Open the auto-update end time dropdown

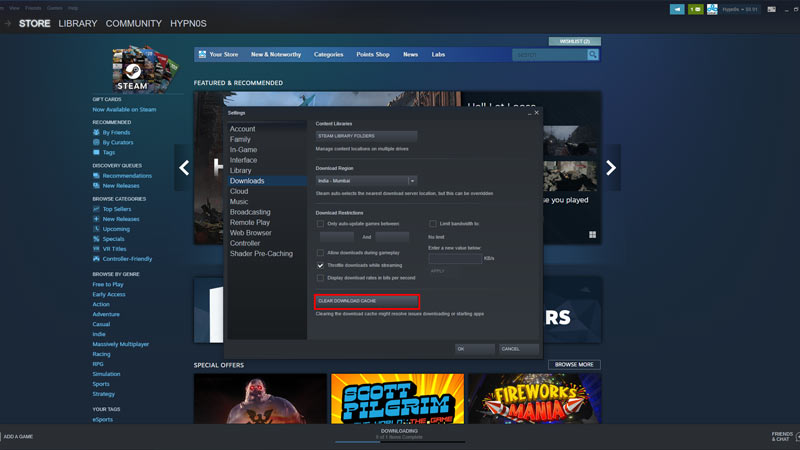(392, 237)
